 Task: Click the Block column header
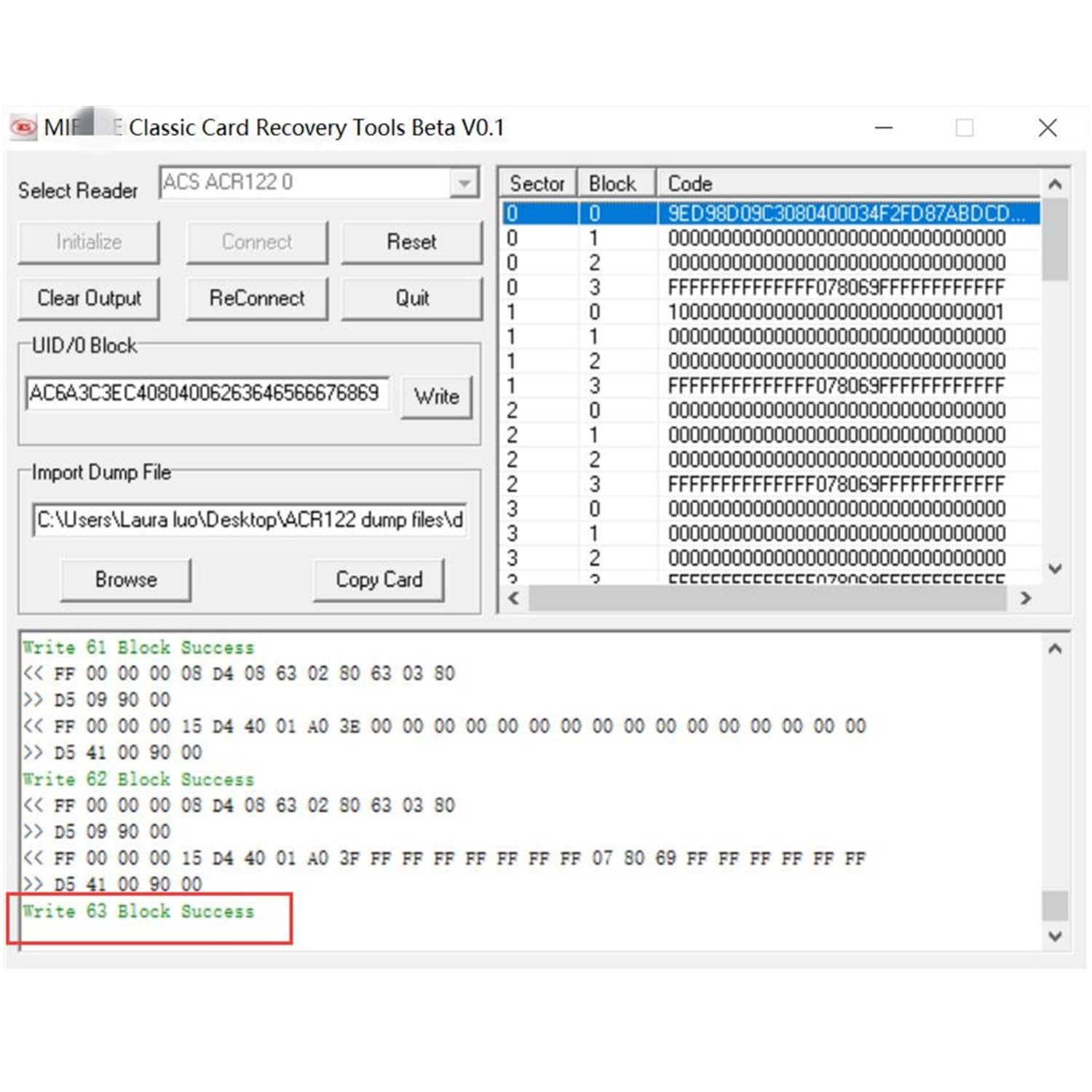click(613, 183)
